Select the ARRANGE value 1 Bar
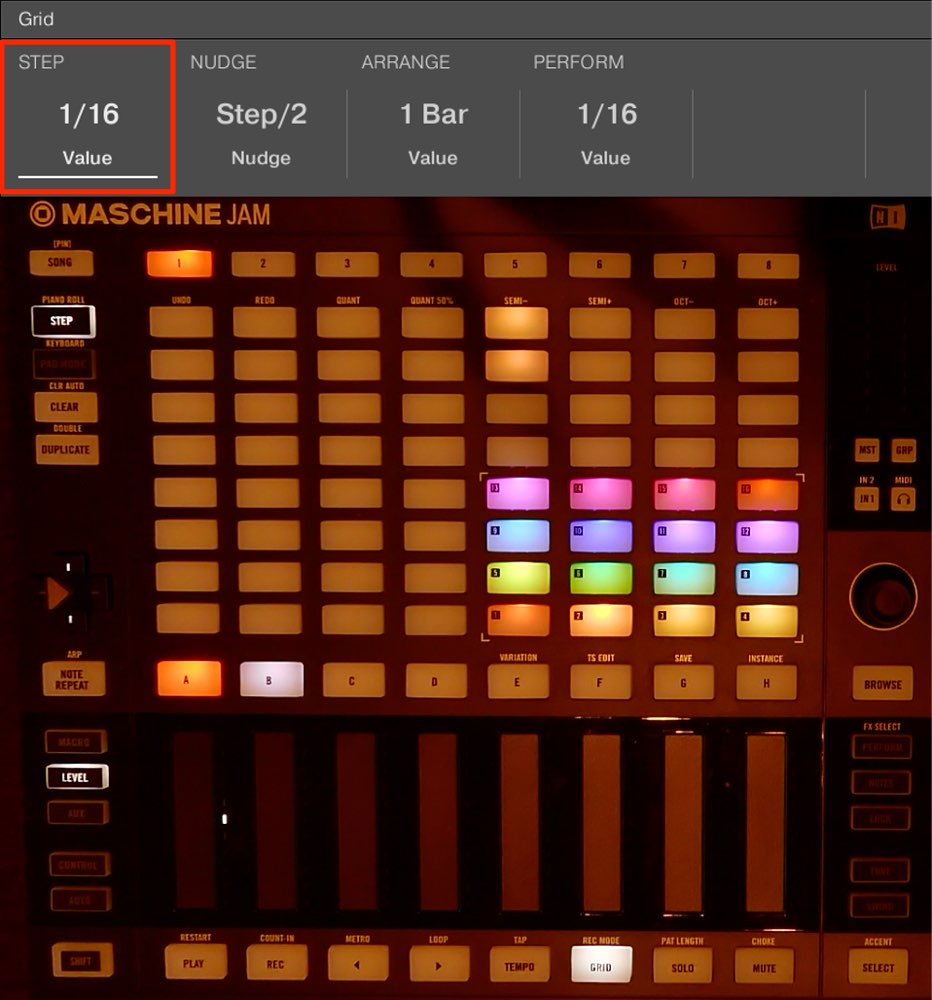Viewport: 932px width, 1000px height. point(434,115)
